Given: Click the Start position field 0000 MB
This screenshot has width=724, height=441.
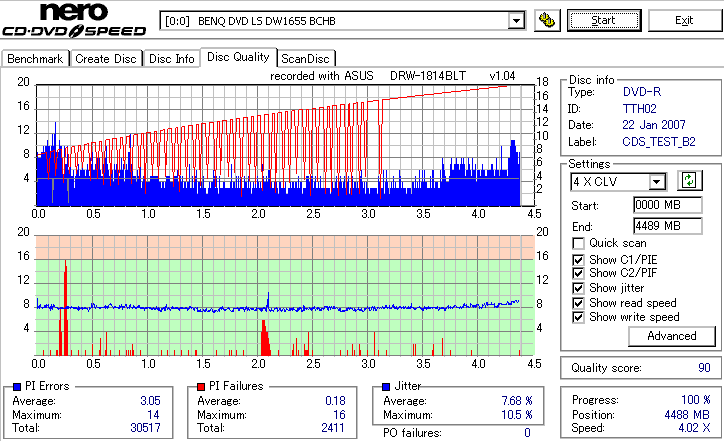Looking at the screenshot, I should [x=668, y=205].
